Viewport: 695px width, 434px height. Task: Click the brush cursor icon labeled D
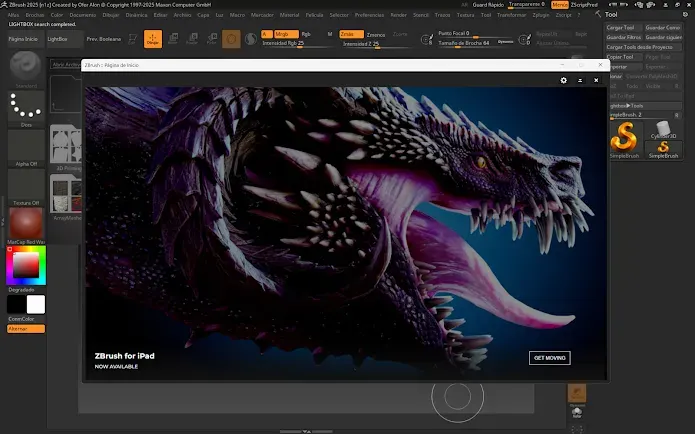pyautogui.click(x=524, y=40)
